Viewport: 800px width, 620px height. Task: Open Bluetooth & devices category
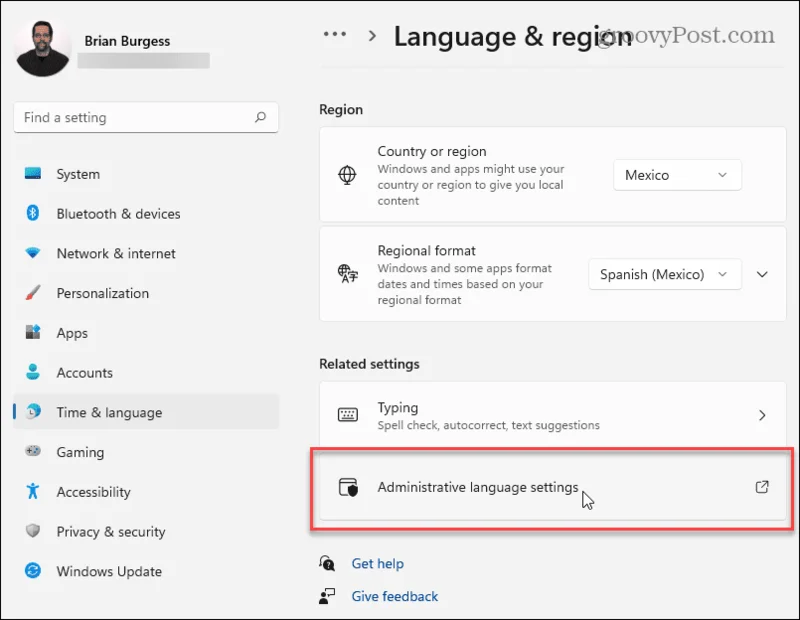pos(146,213)
